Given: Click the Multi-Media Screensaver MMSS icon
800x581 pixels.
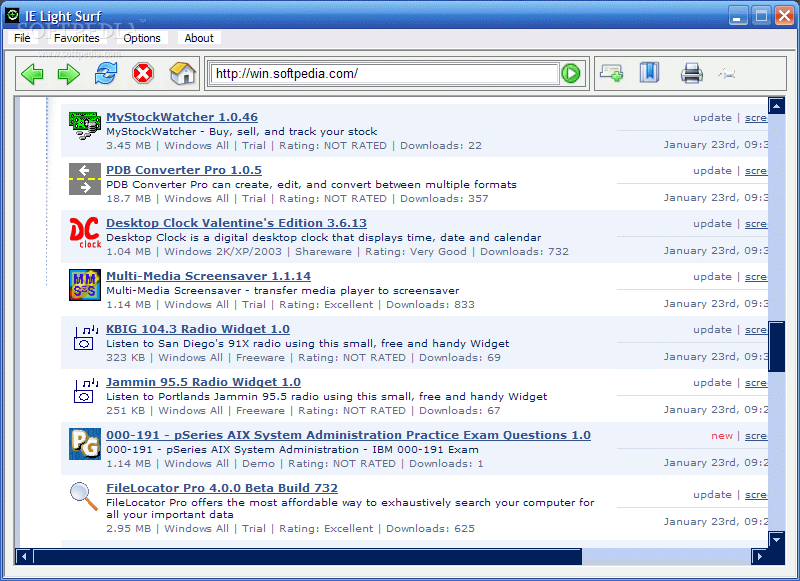Looking at the screenshot, I should 85,285.
